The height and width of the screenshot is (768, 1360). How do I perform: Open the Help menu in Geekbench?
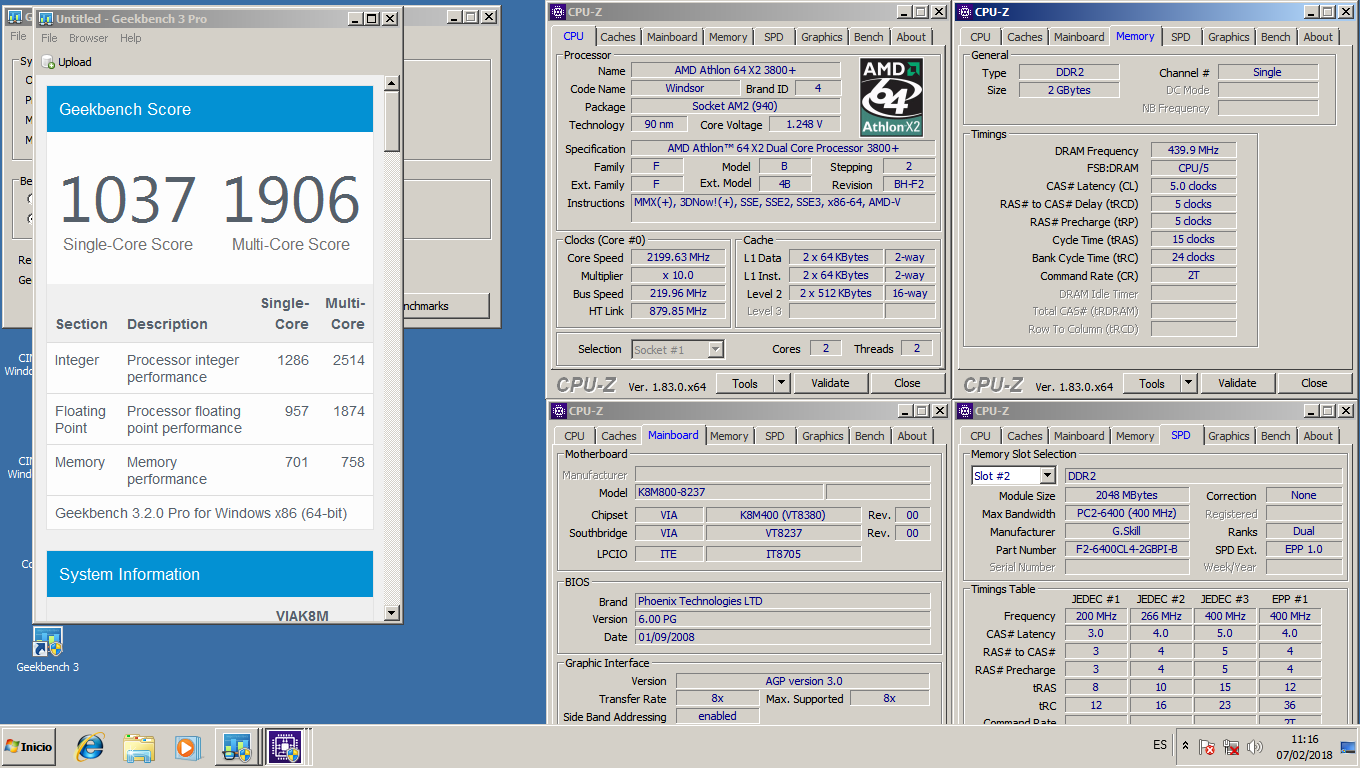[x=131, y=38]
